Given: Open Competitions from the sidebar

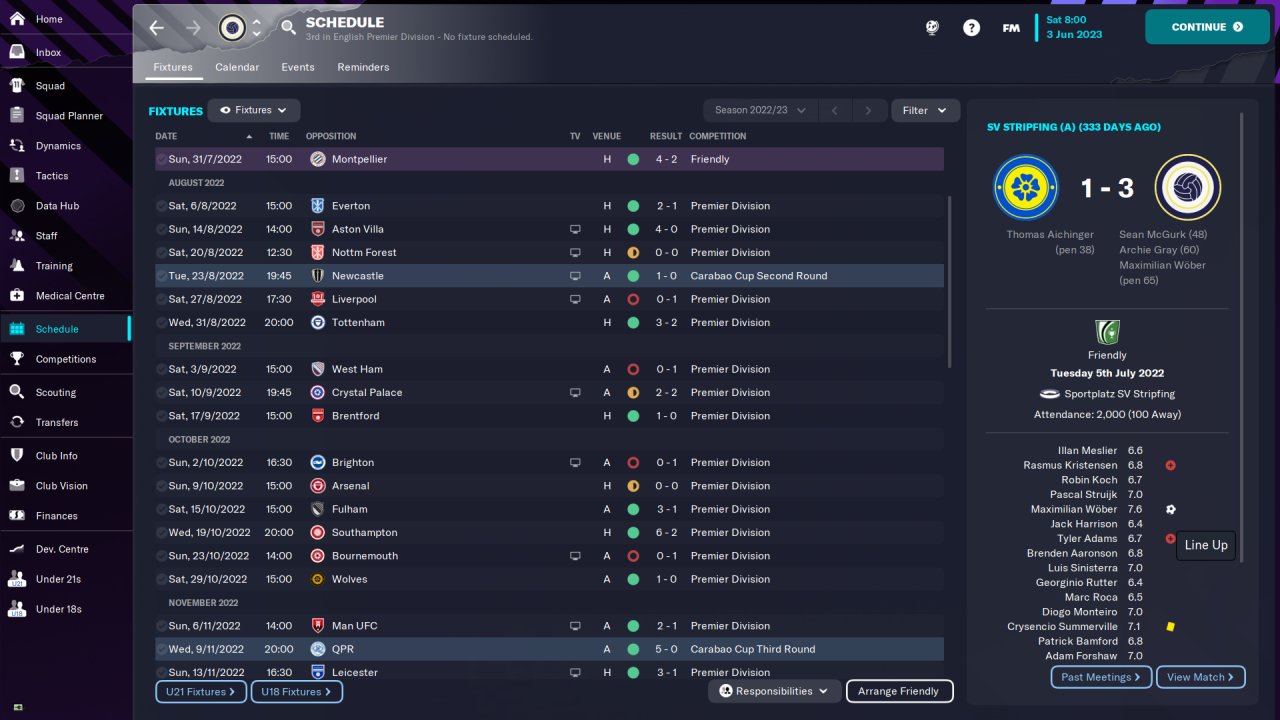Looking at the screenshot, I should 65,359.
